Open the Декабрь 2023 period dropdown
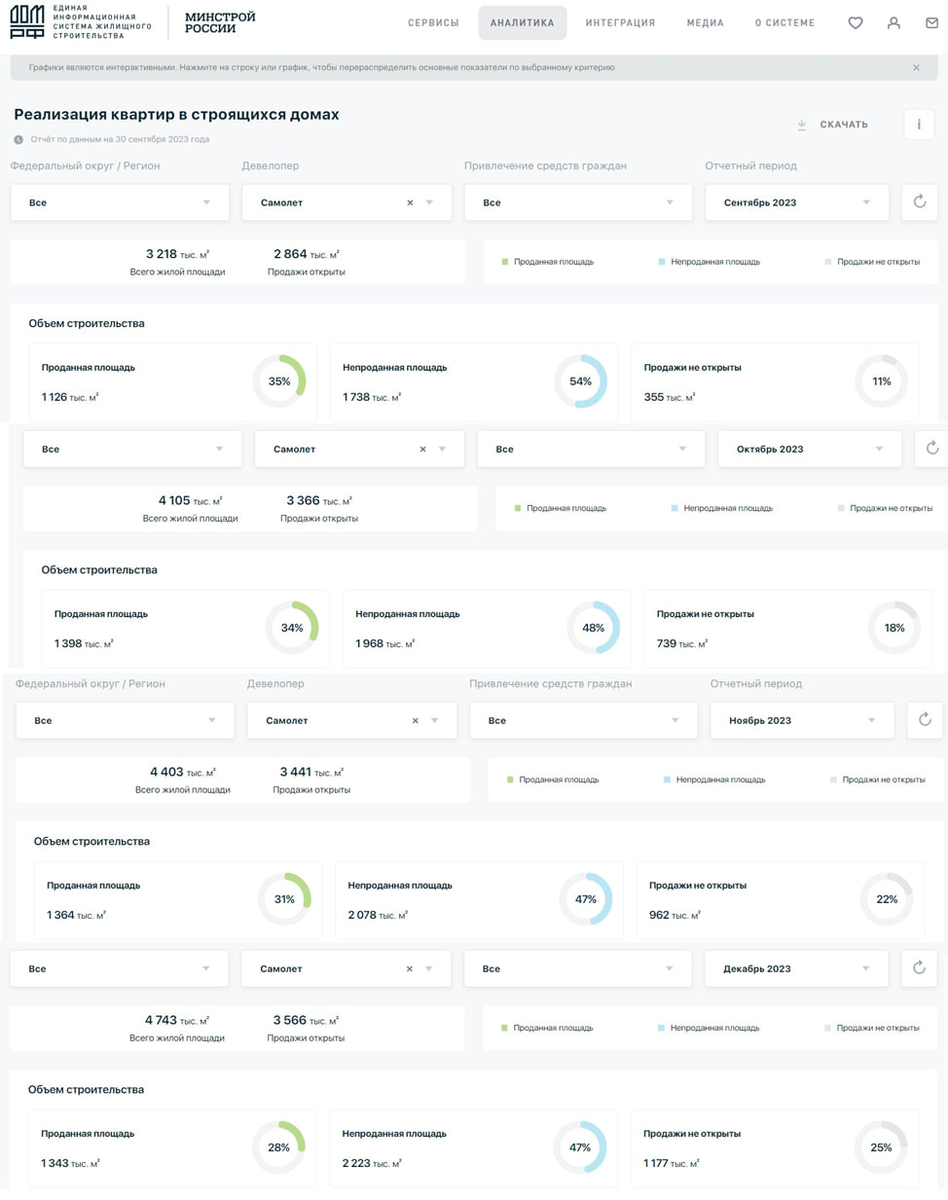 tap(796, 968)
